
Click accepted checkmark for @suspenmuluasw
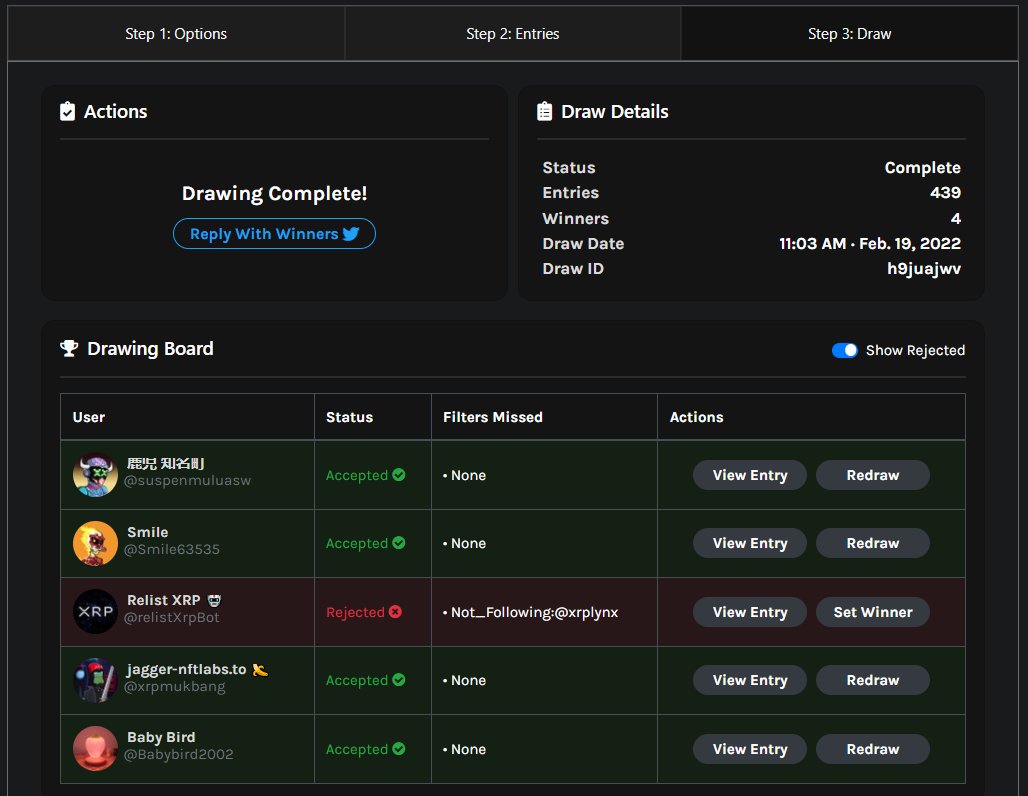tap(399, 475)
